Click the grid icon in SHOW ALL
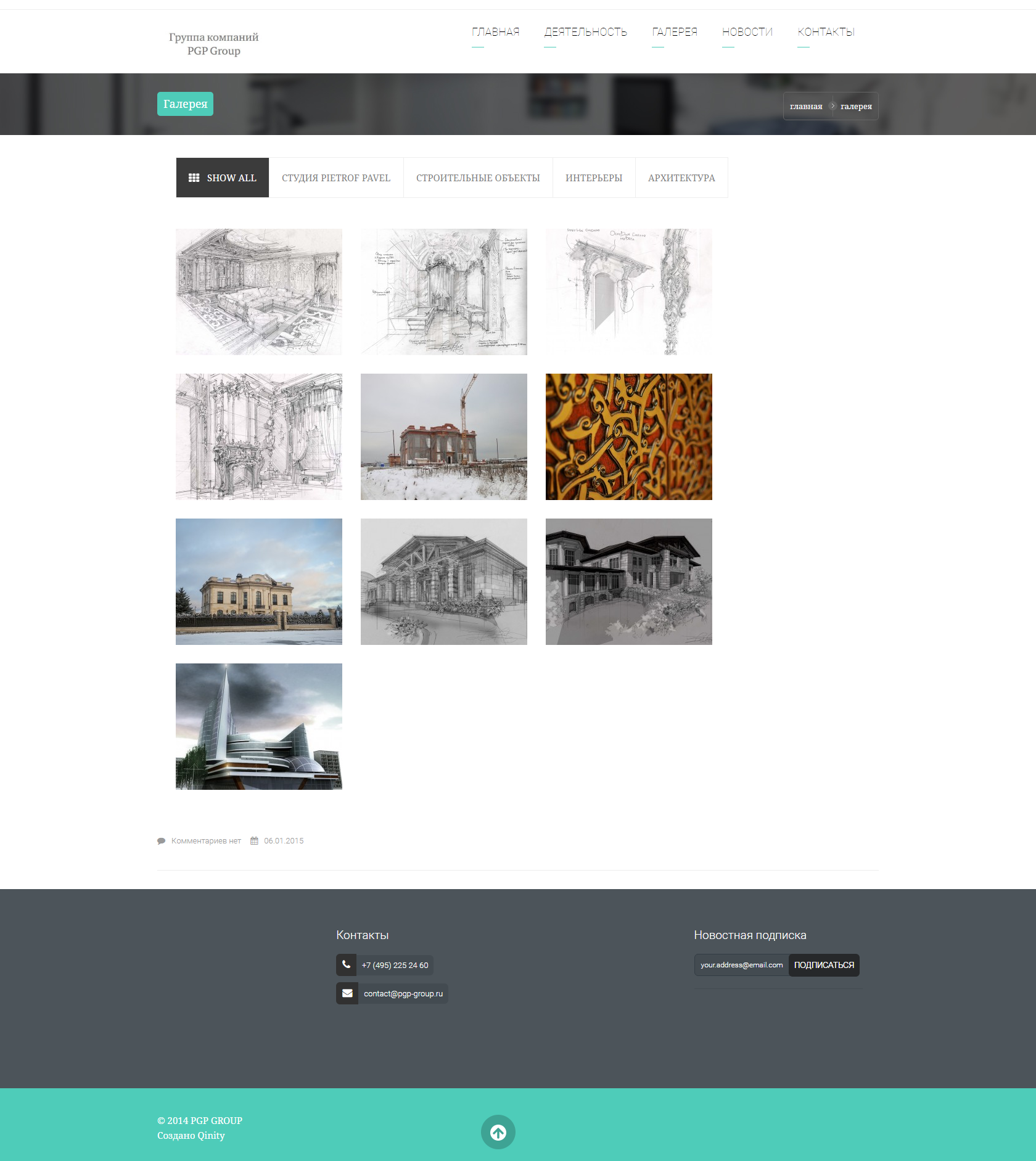Screen dimensions: 1036x1161 194,178
